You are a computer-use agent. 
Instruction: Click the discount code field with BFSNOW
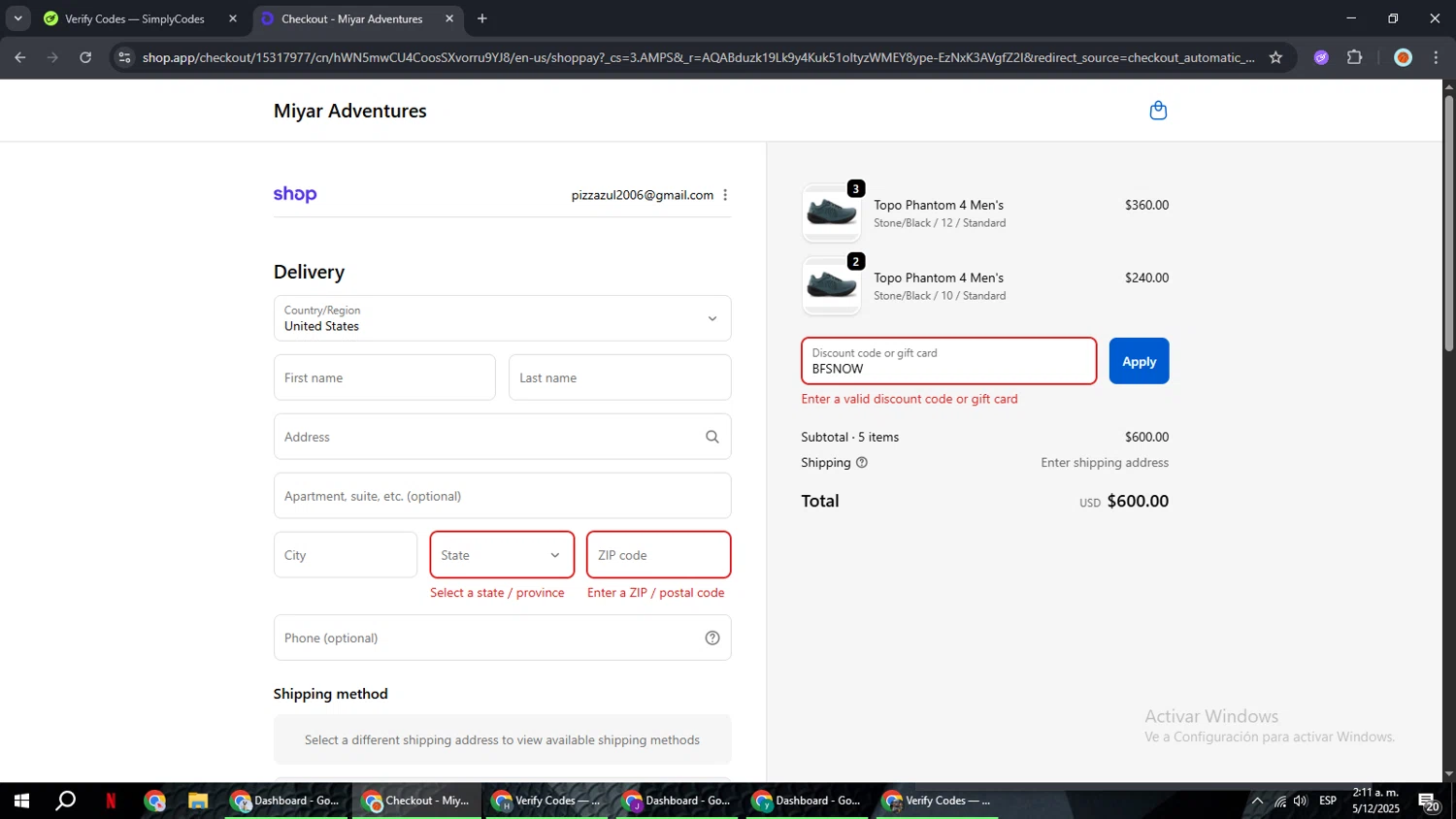pyautogui.click(x=948, y=361)
